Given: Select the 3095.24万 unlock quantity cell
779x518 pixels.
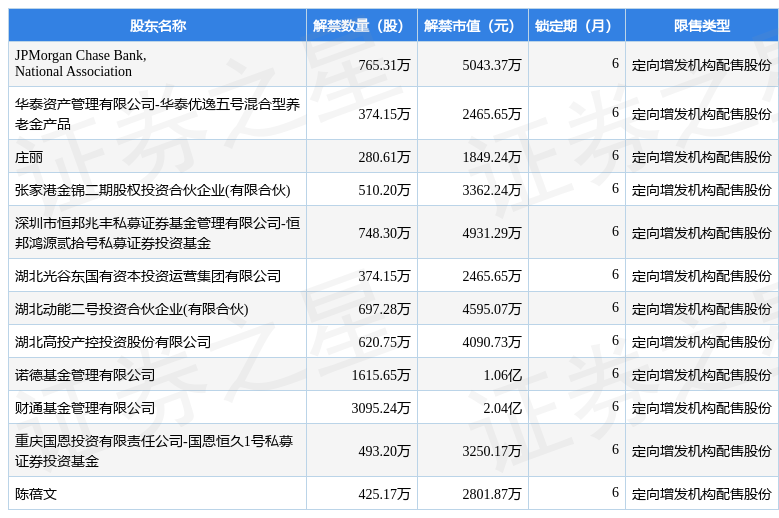Looking at the screenshot, I should pyautogui.click(x=381, y=408).
